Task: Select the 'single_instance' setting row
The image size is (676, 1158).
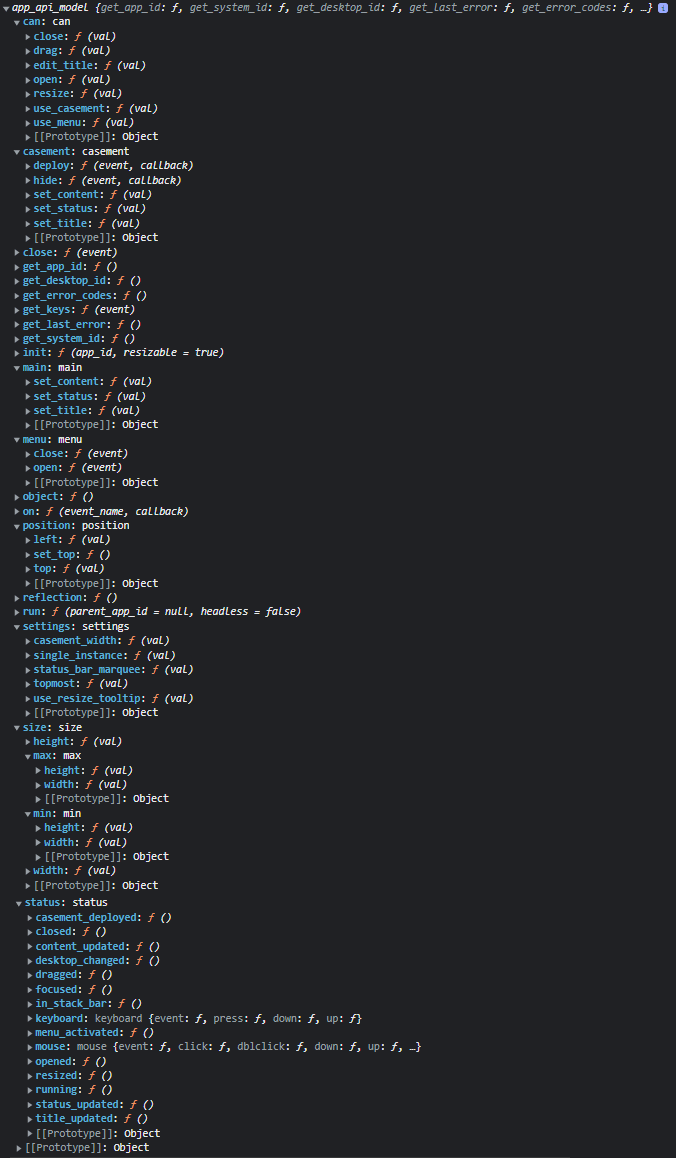Action: tap(100, 655)
